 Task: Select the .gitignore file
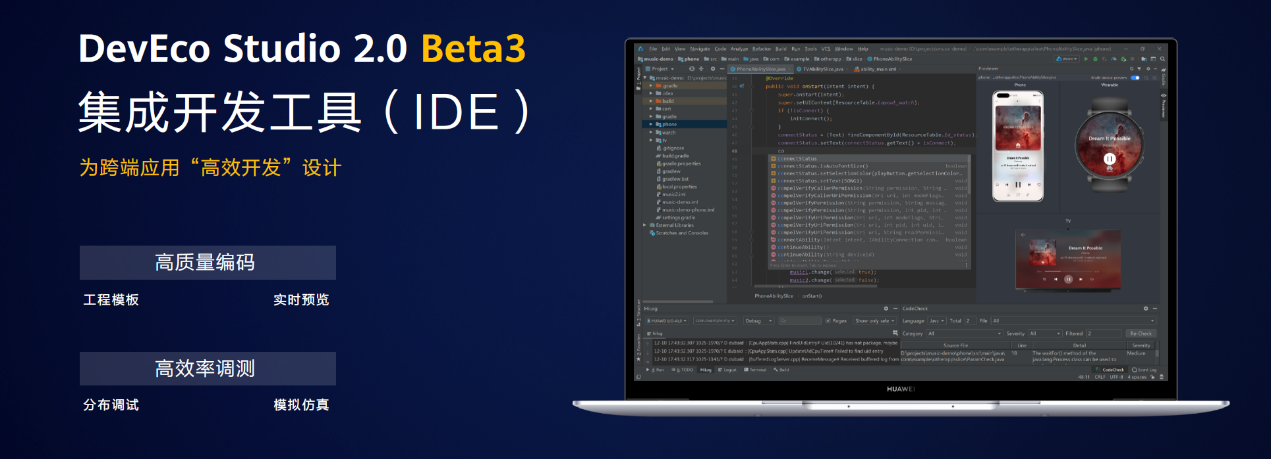tap(670, 148)
